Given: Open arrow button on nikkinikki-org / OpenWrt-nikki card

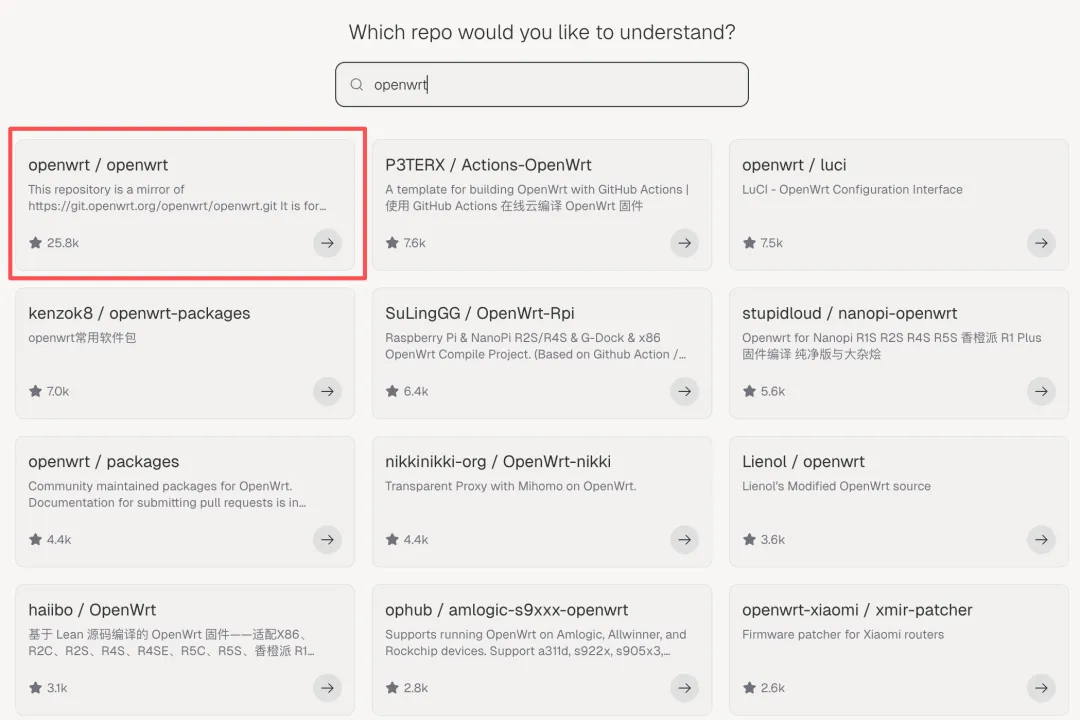Looking at the screenshot, I should [x=684, y=539].
